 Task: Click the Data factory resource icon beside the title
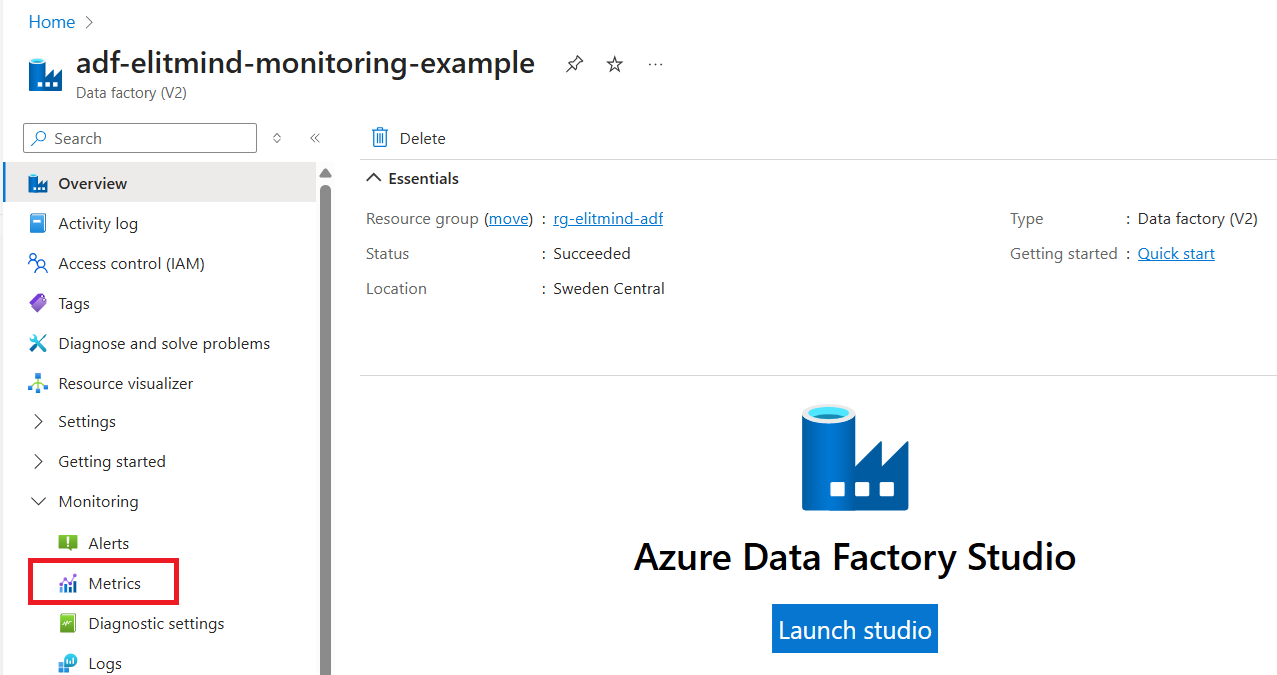pos(44,75)
